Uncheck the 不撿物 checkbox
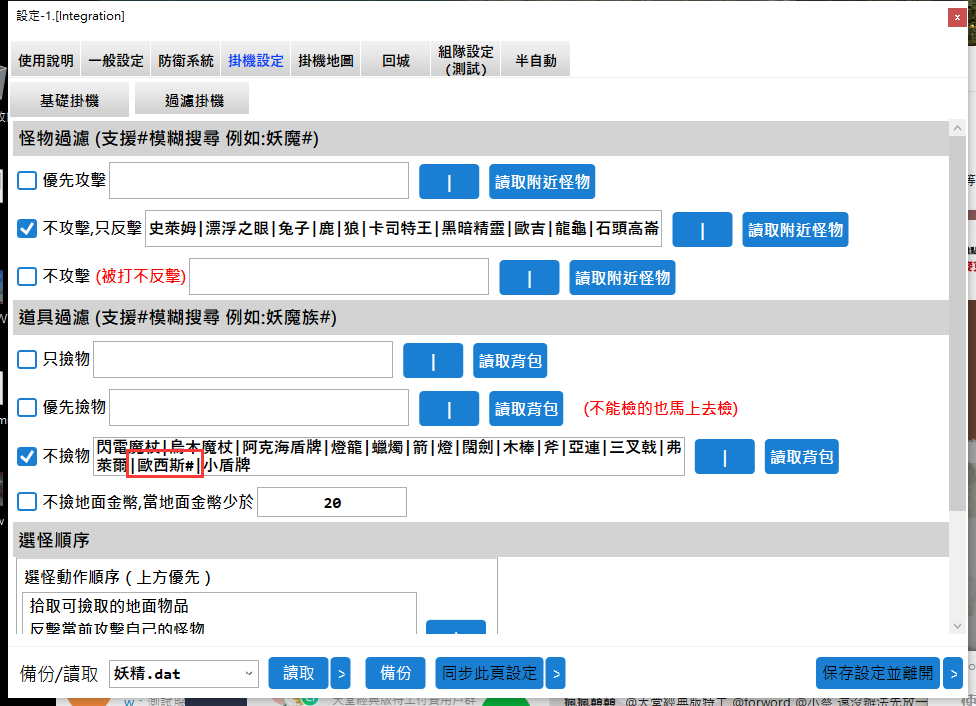 click(x=27, y=456)
